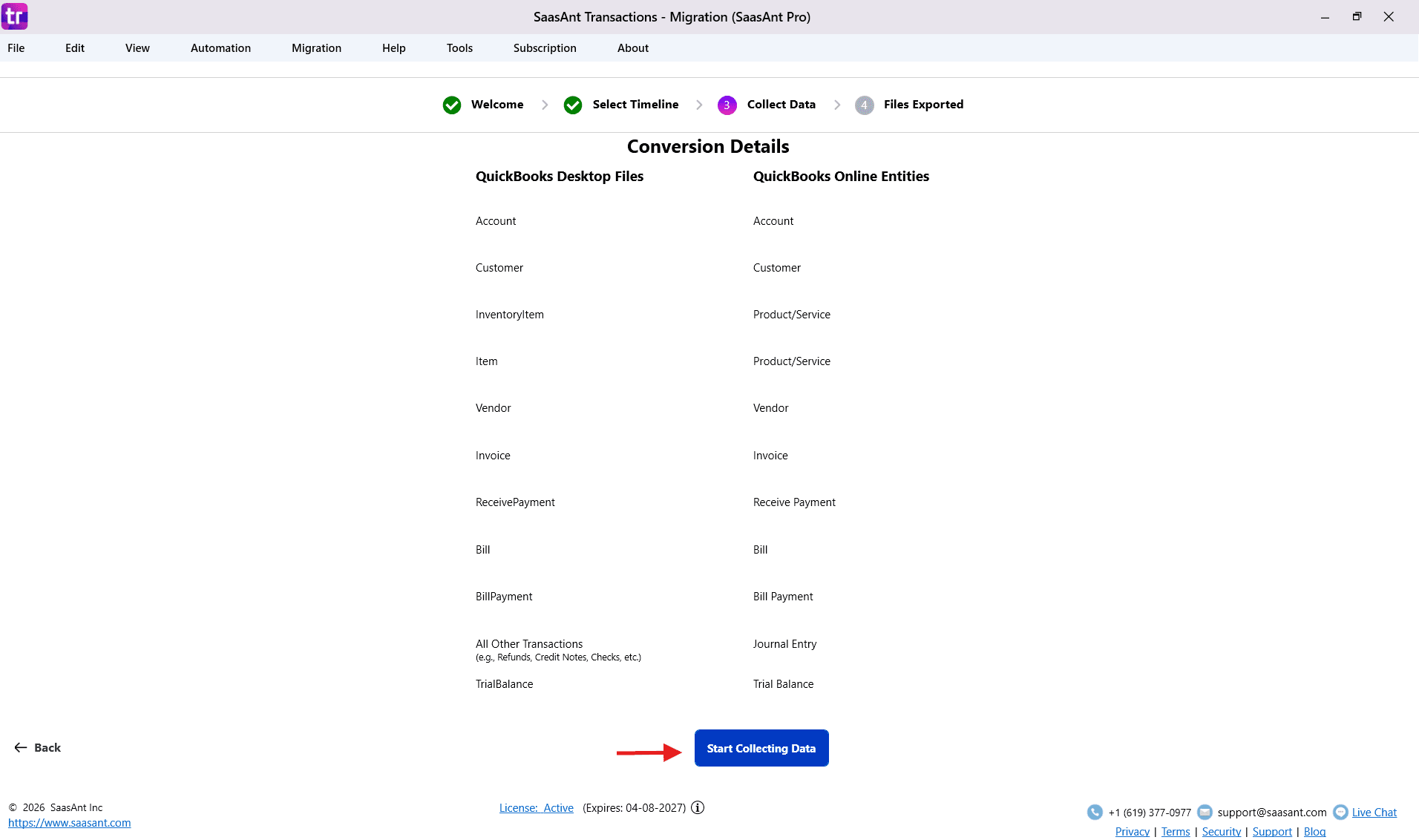Screen dimensions: 1419x840
Task: Click the back arrow icon
Action: (x=21, y=747)
